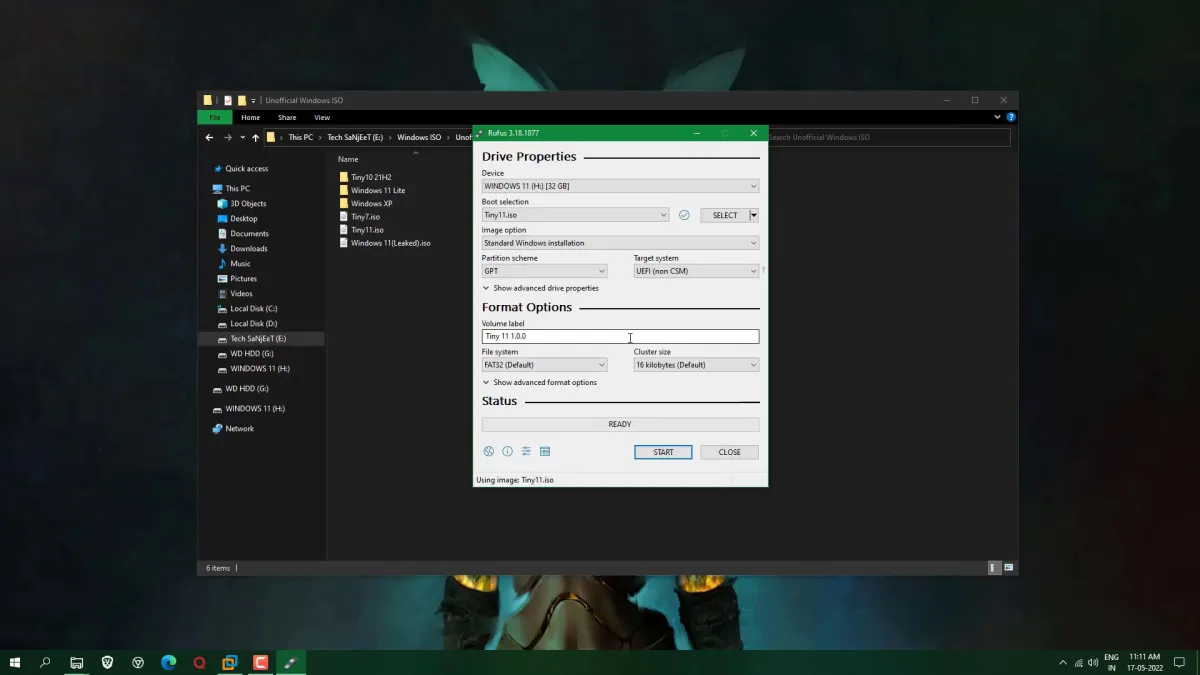Image resolution: width=1200 pixels, height=675 pixels.
Task: Sort files by the Name column
Action: (x=348, y=159)
